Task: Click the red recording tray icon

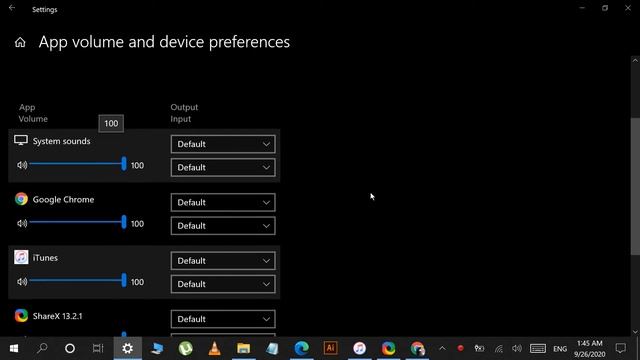Action: click(x=460, y=348)
